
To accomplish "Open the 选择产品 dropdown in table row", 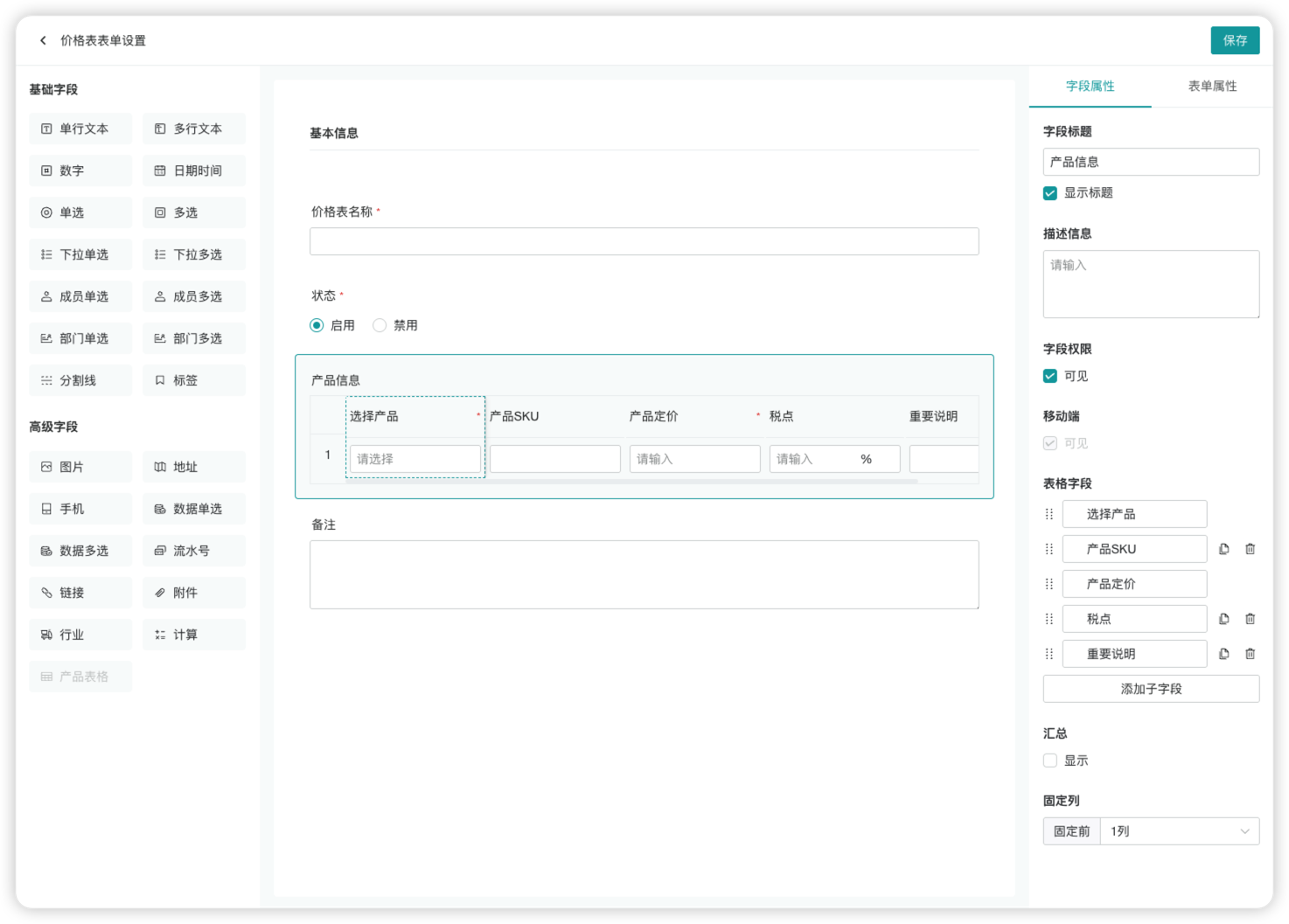I will pos(415,459).
